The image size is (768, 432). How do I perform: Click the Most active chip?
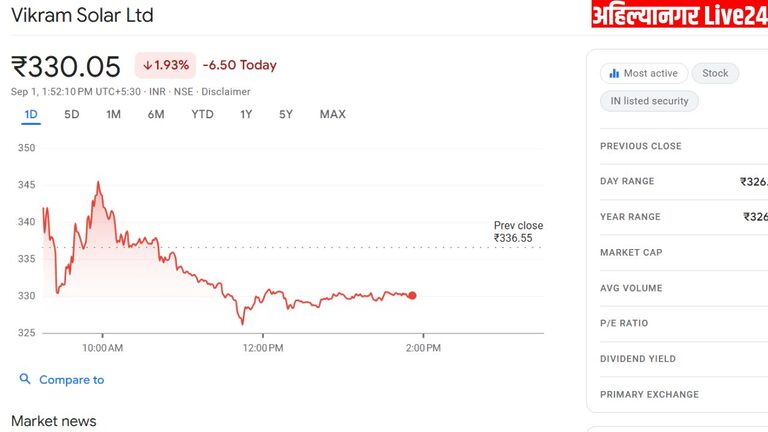click(x=643, y=74)
